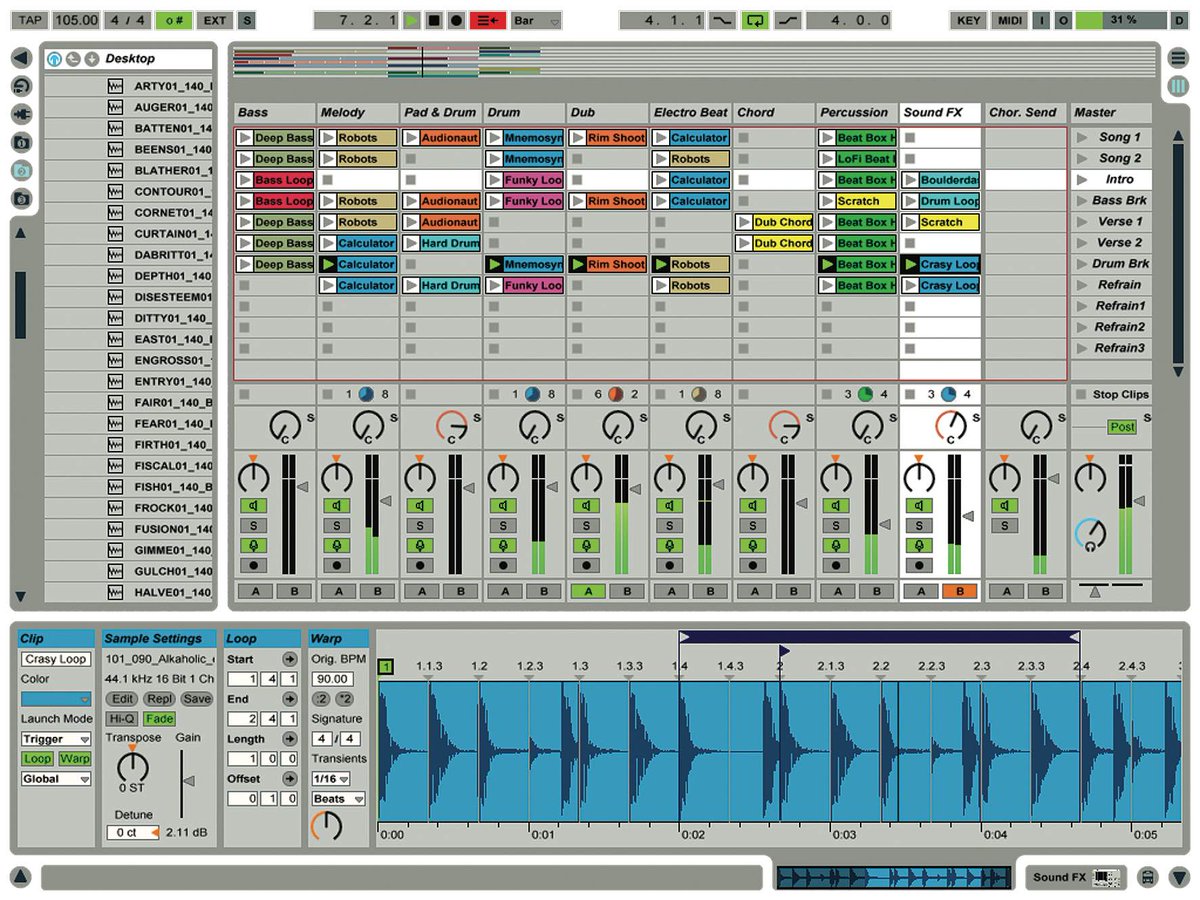1200x900 pixels.
Task: Click the global Record button
Action: coord(456,20)
